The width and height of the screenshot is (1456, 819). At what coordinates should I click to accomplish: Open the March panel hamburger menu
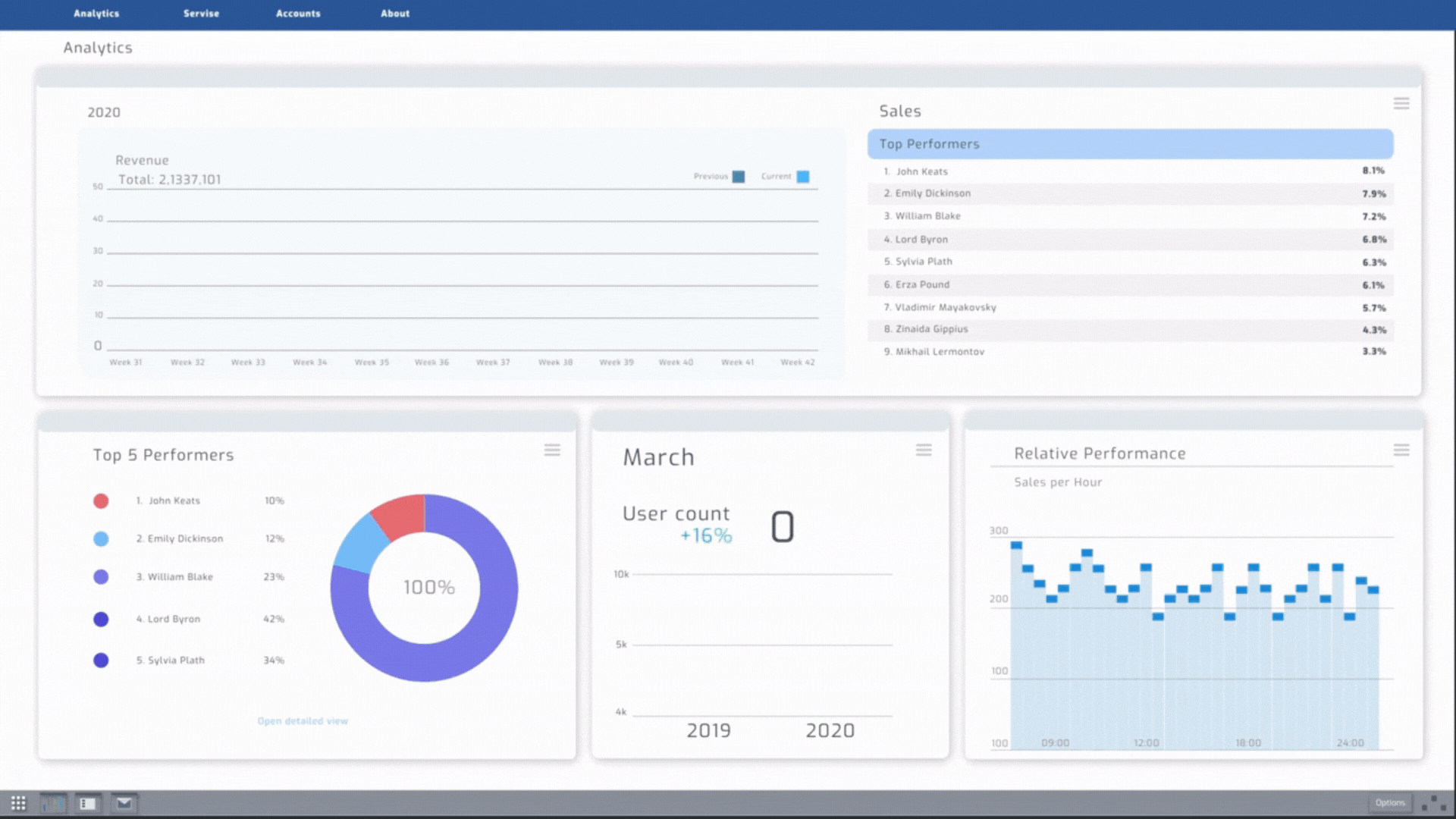924,450
